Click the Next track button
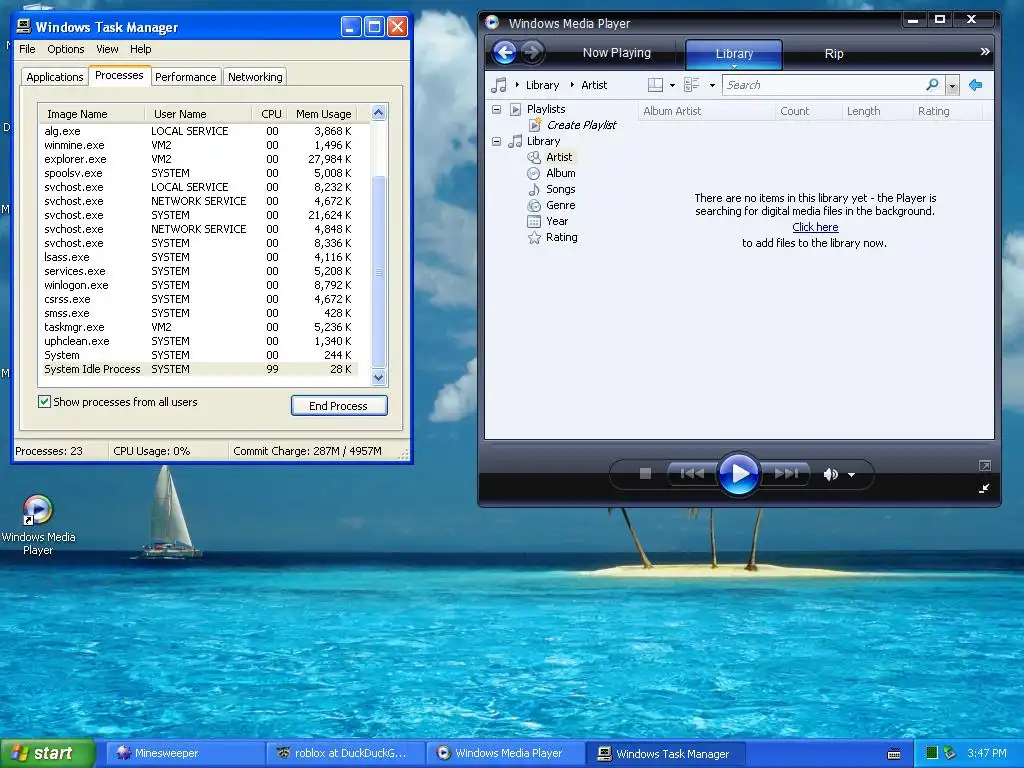1024x768 pixels. coord(786,474)
